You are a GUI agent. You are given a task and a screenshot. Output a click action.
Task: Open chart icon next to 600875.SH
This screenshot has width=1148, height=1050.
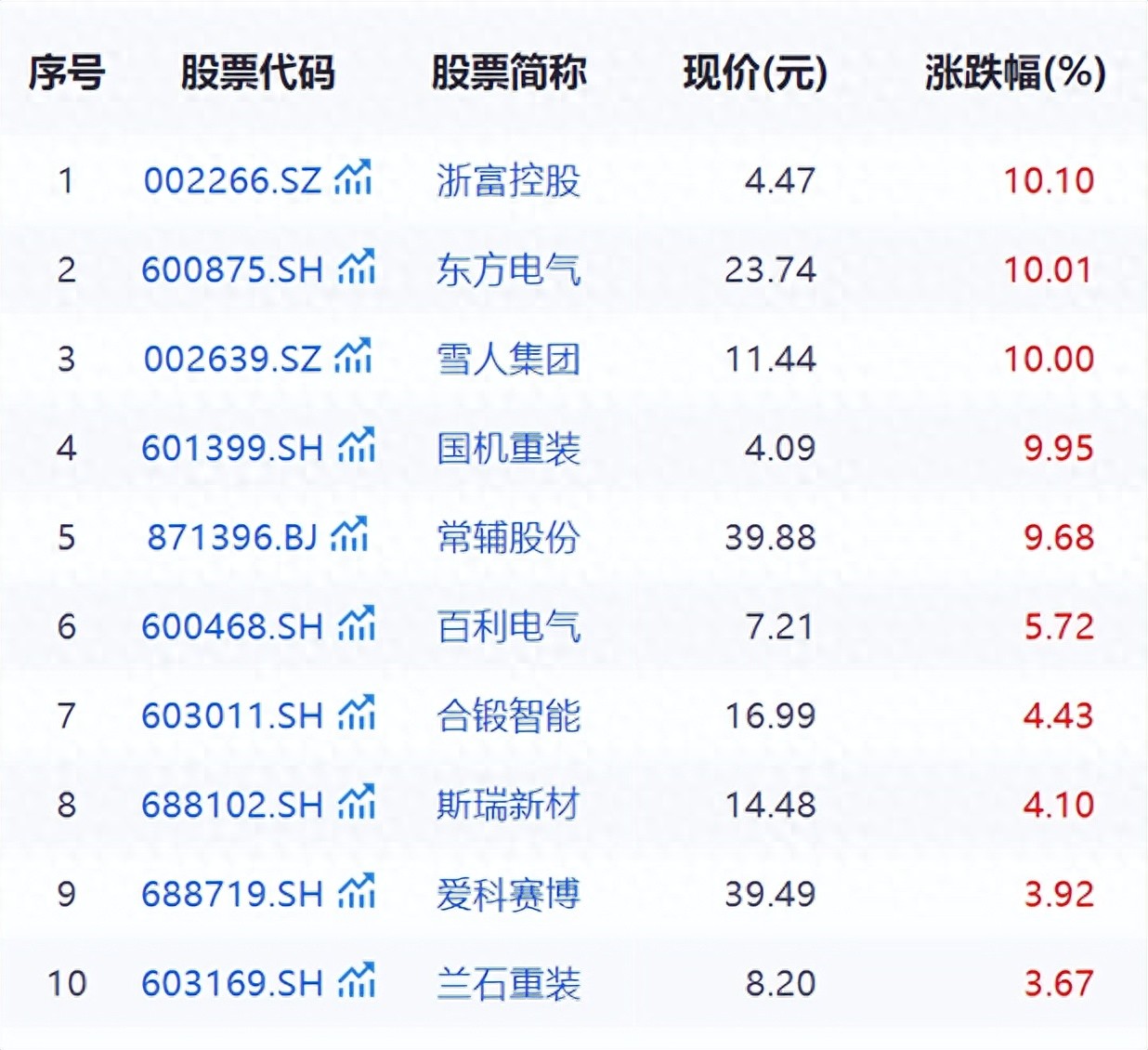(x=357, y=268)
